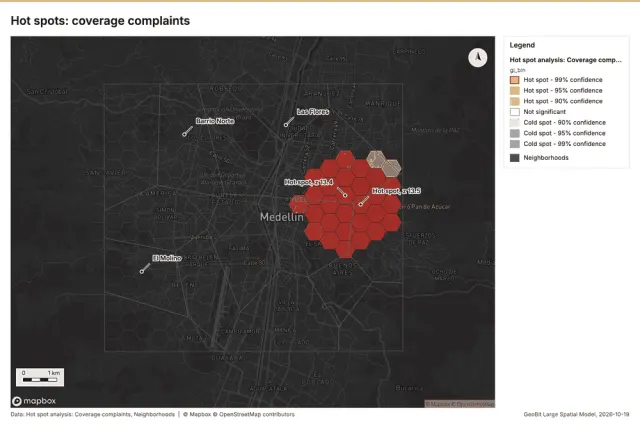Click the Hot spot z 13.4 marker pin
This screenshot has width=640, height=427.
(x=345, y=196)
